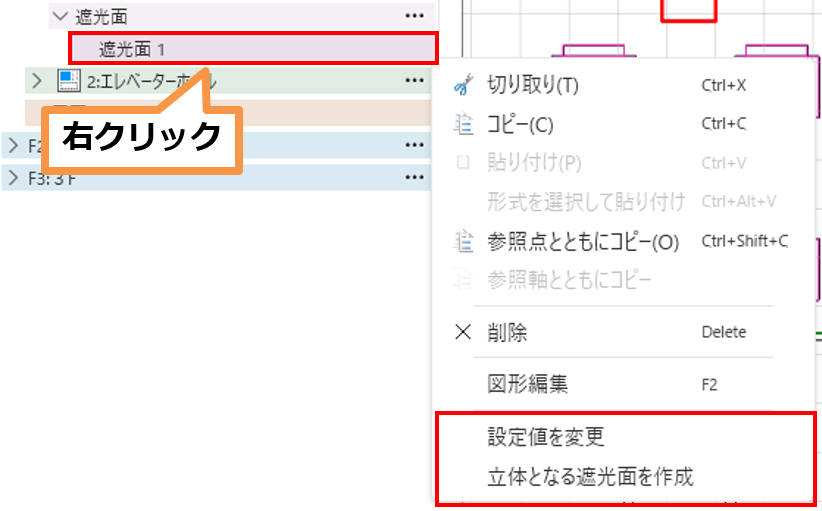Image resolution: width=822 pixels, height=511 pixels.
Task: Click 形式を選択して貼り付け menu entry
Action: pos(586,202)
